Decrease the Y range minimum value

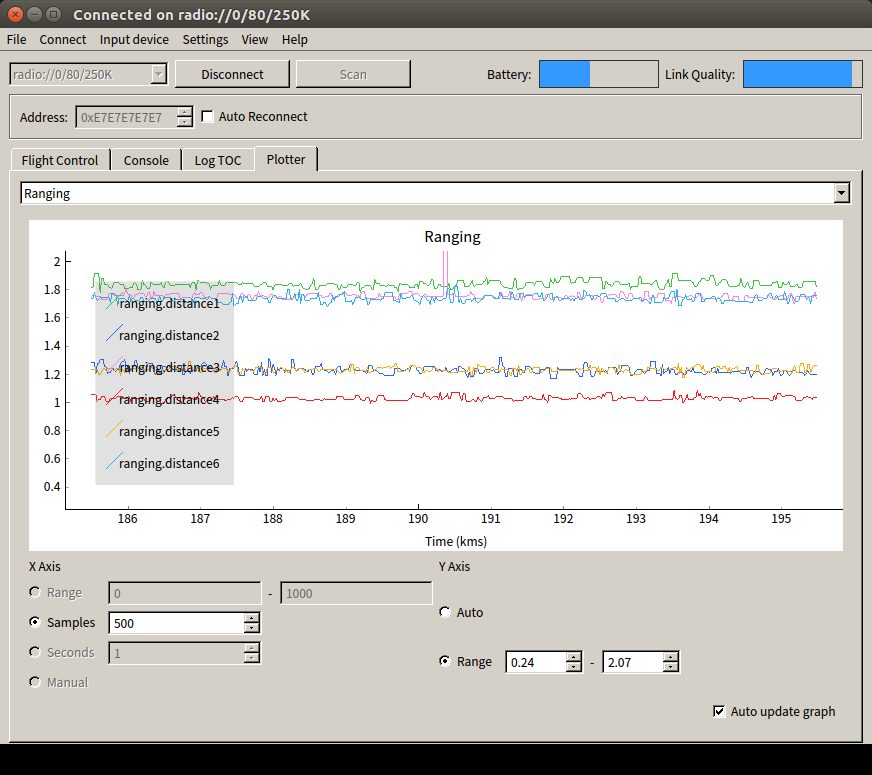point(573,667)
